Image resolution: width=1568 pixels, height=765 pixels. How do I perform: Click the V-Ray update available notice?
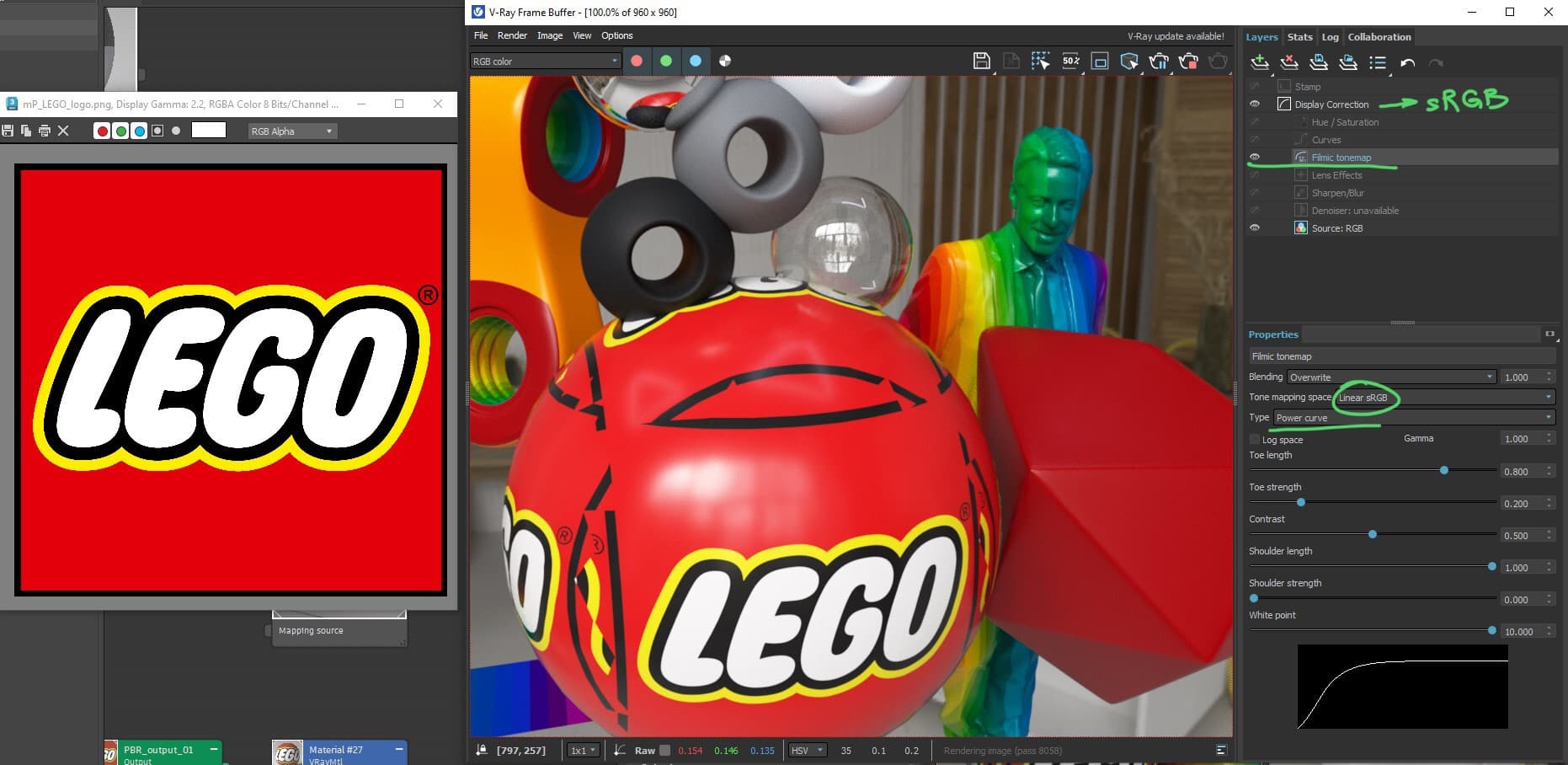click(x=1176, y=36)
